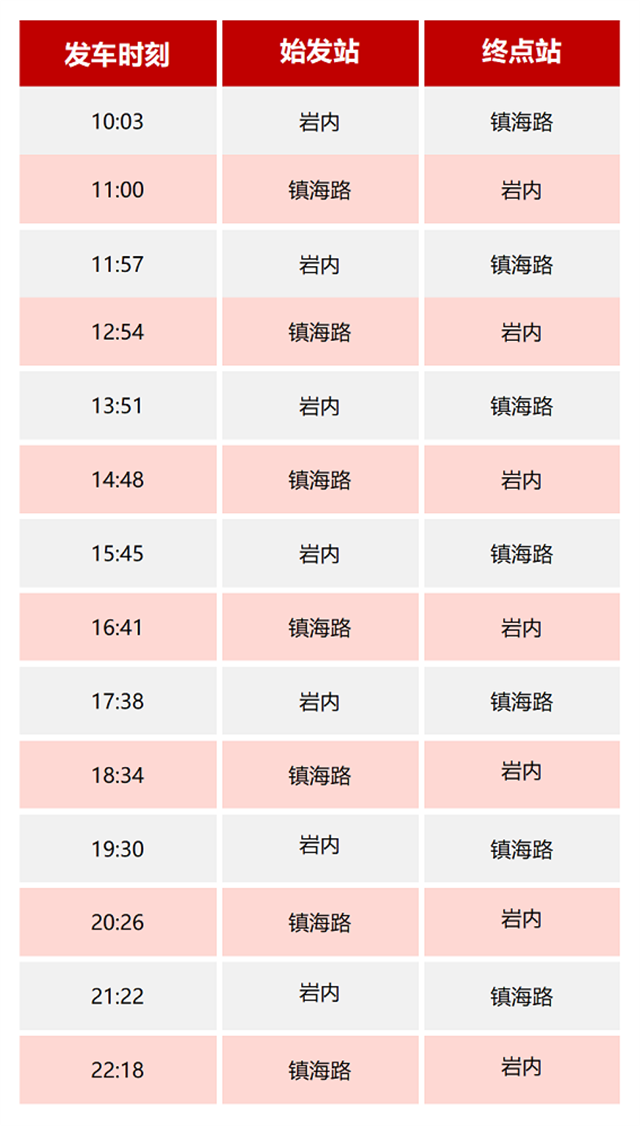Screen dimensions: 640x1126
Task: Select the 17:38 departure cell
Action: (x=117, y=702)
